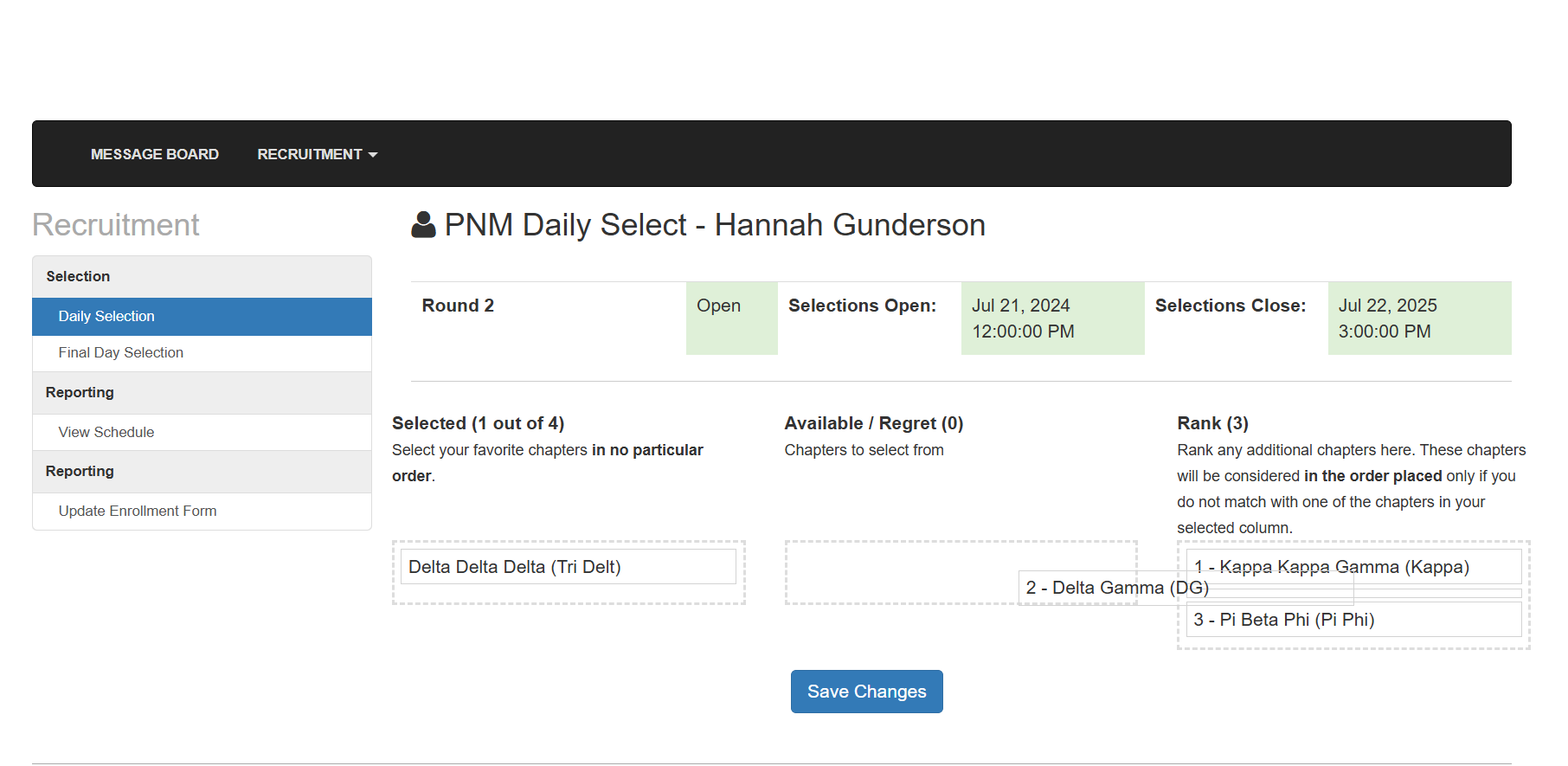
Task: Open the RECRUITMENT dropdown menu
Action: pyautogui.click(x=317, y=154)
